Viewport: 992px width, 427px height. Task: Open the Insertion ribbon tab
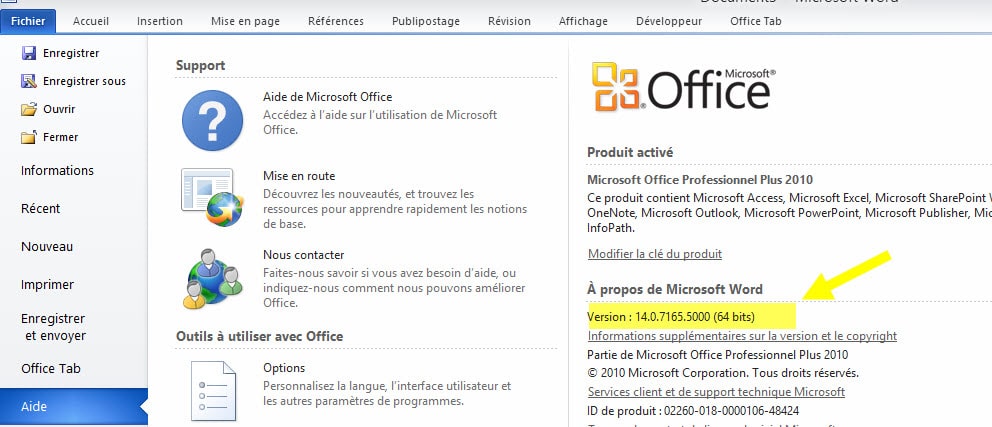coord(160,20)
